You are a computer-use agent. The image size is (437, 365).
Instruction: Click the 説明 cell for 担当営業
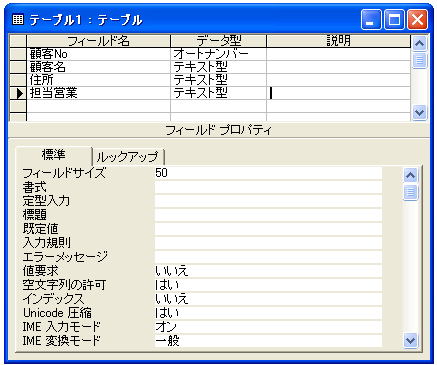coord(339,93)
